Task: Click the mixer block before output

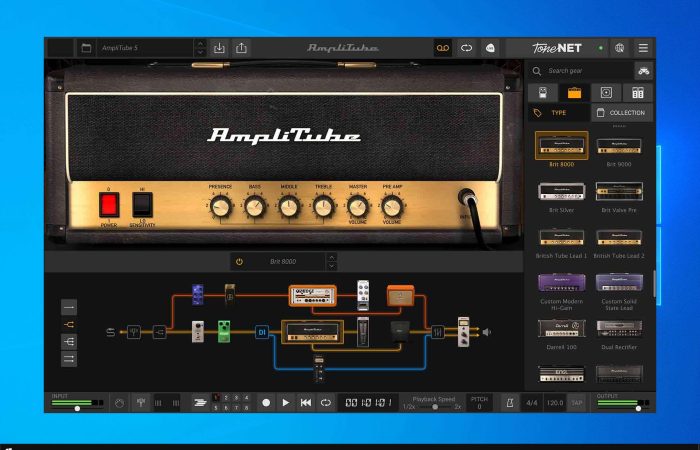Action: [438, 332]
